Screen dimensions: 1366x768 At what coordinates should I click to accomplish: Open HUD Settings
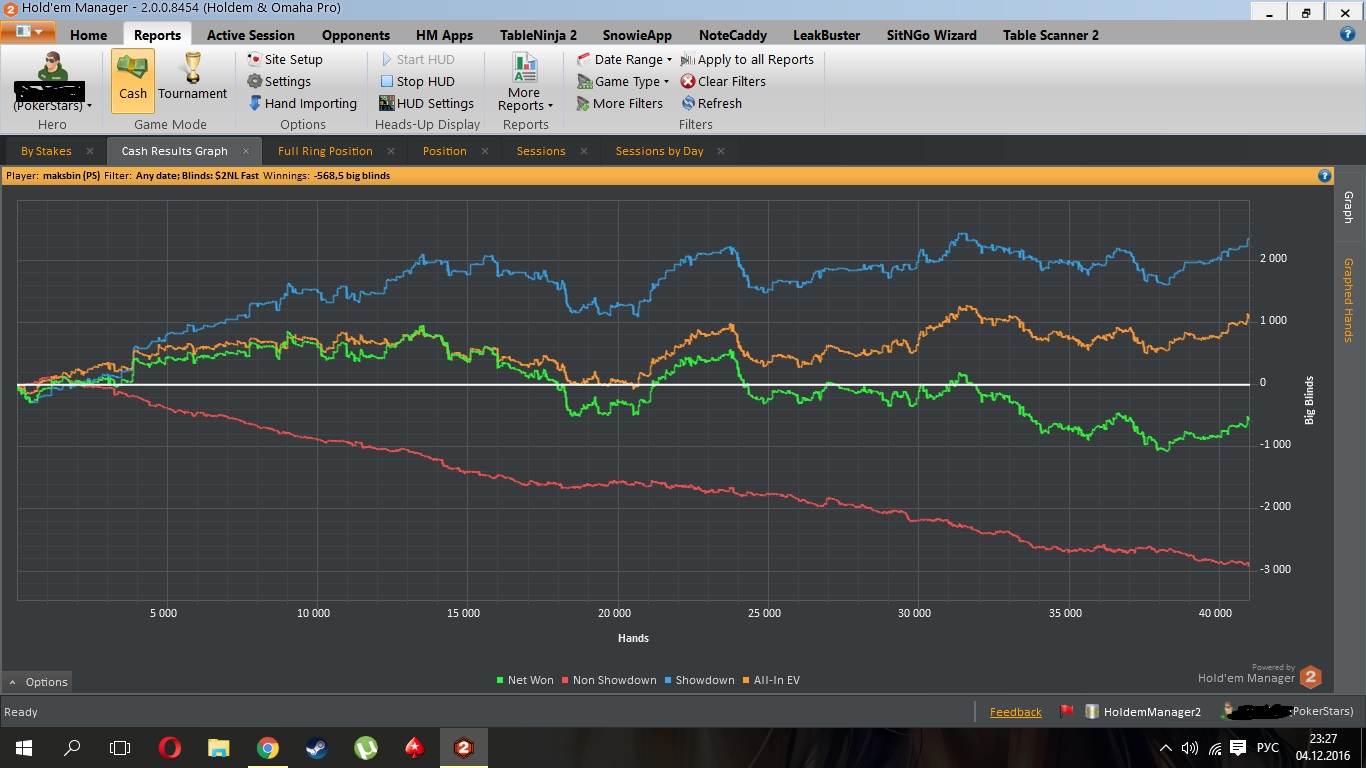pyautogui.click(x=427, y=103)
